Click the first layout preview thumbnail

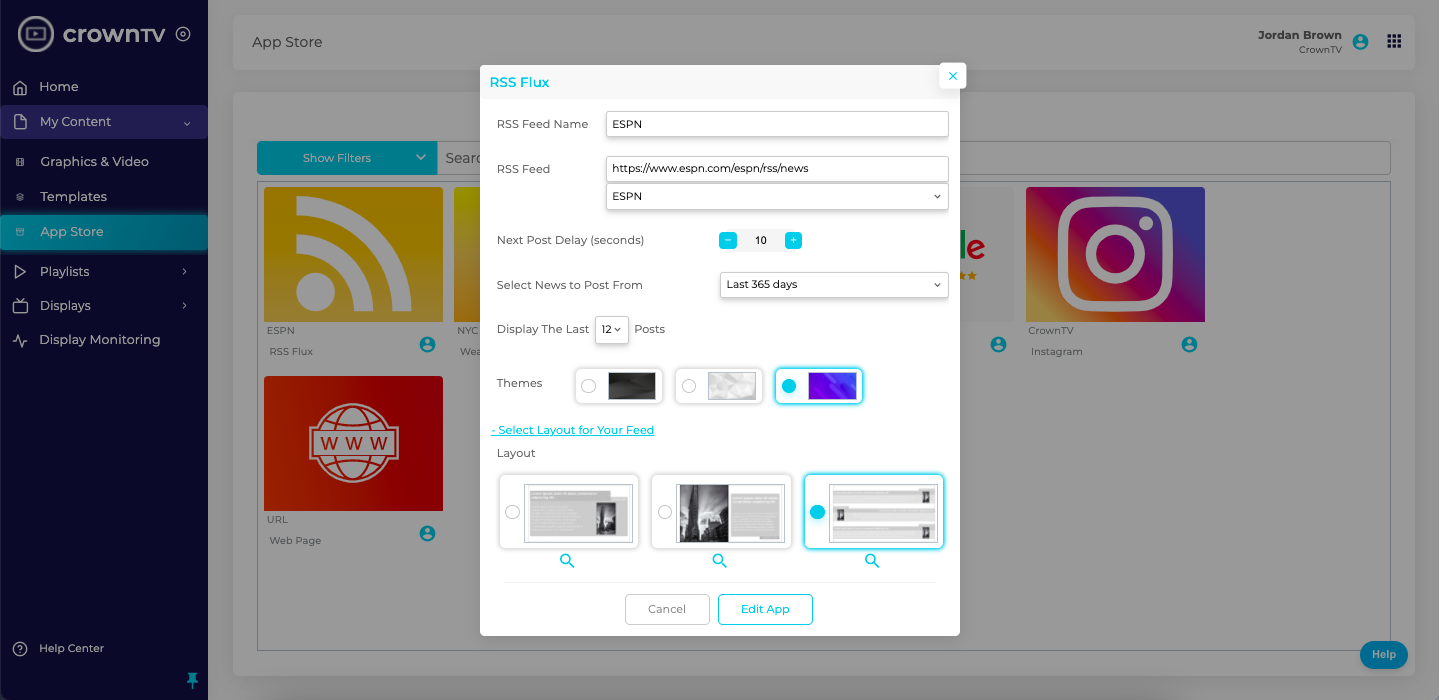pyautogui.click(x=578, y=513)
